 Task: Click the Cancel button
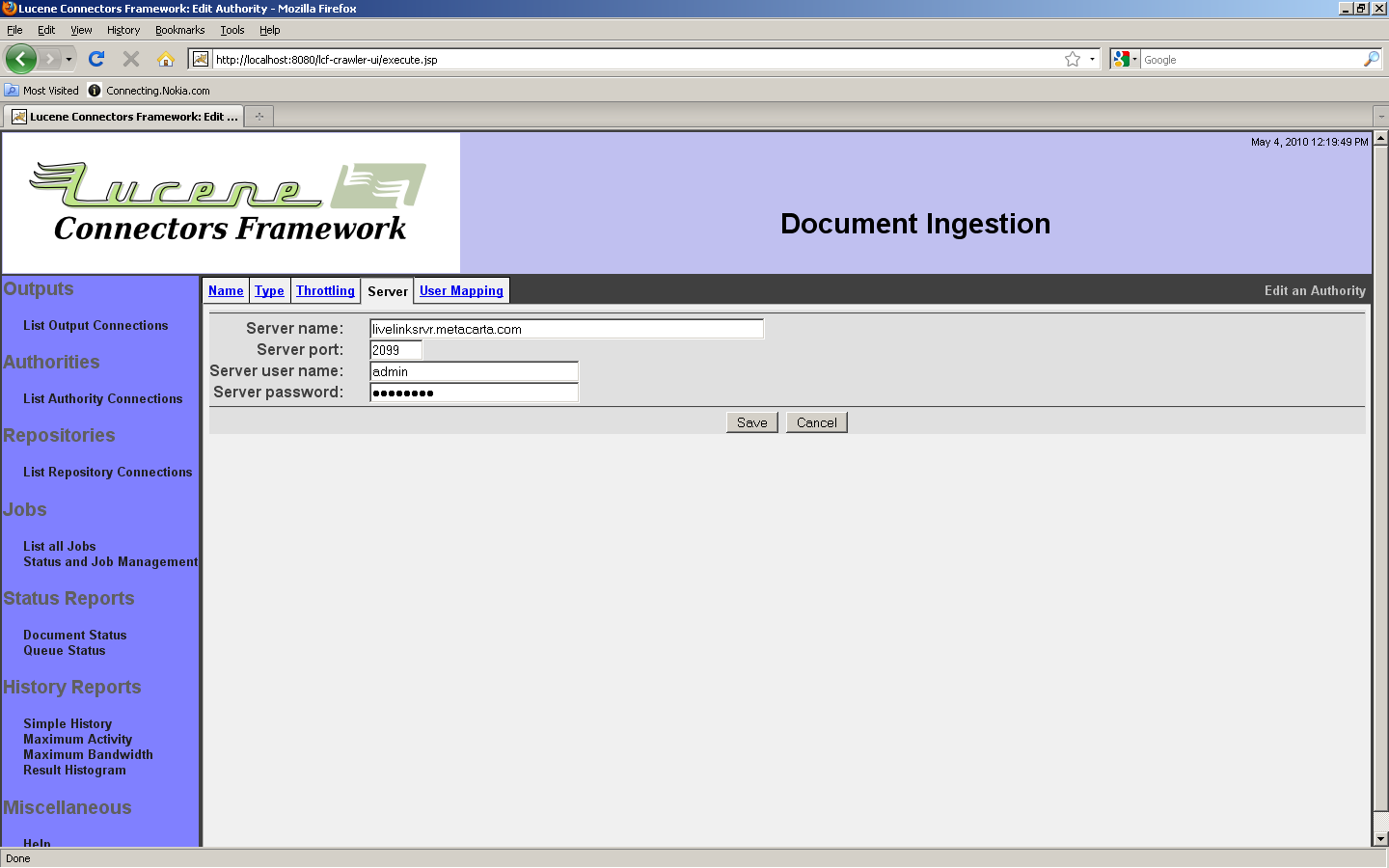pos(816,422)
